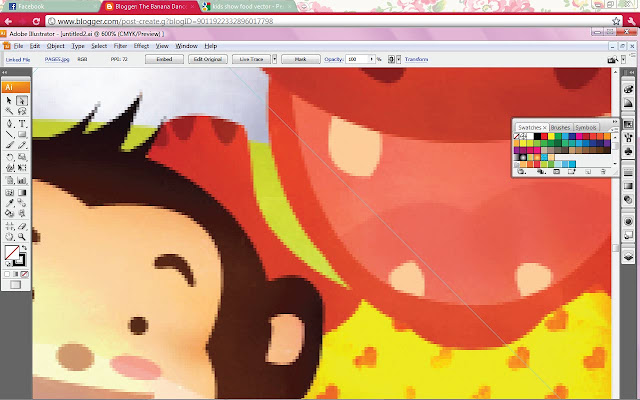Viewport: 640px width, 400px height.
Task: Collapse Swatches panel group double-arrow
Action: (615, 122)
